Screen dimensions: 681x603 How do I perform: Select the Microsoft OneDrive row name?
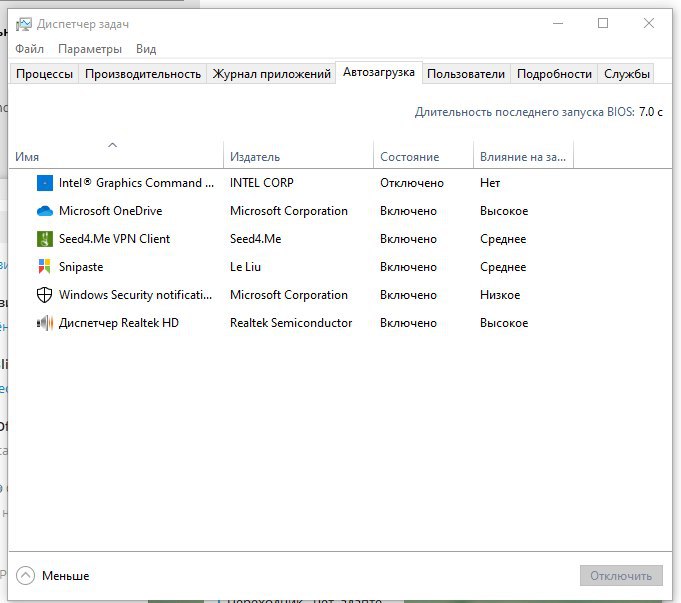coord(110,211)
